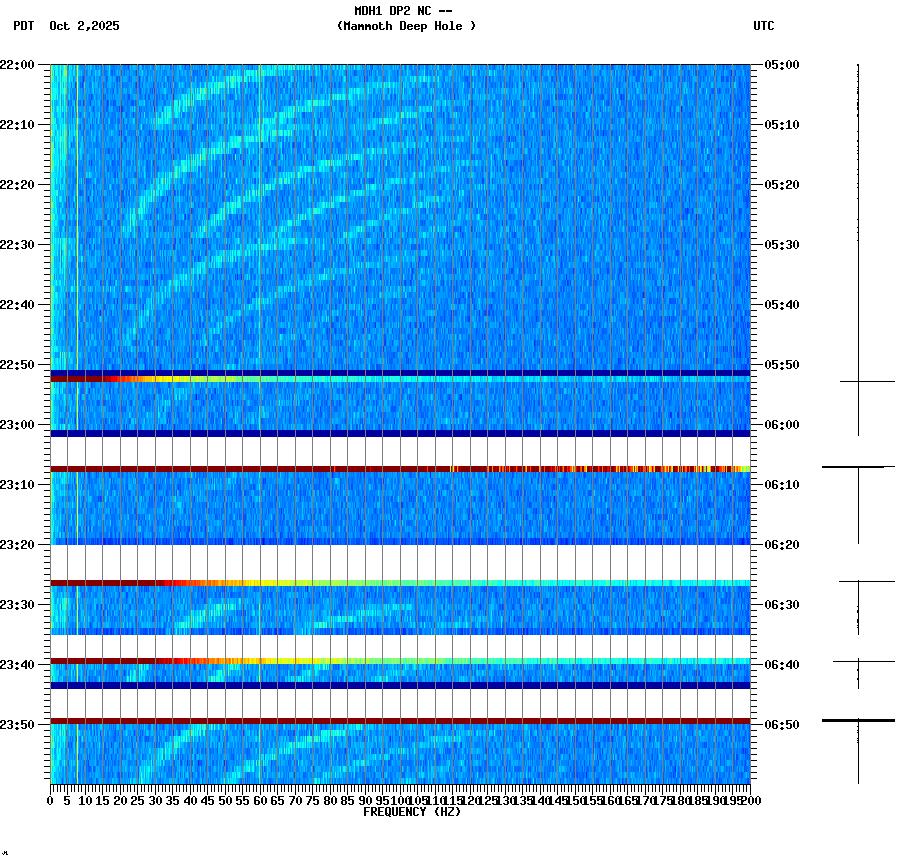Click the dark red line at 06:50 UTC

pyautogui.click(x=400, y=719)
